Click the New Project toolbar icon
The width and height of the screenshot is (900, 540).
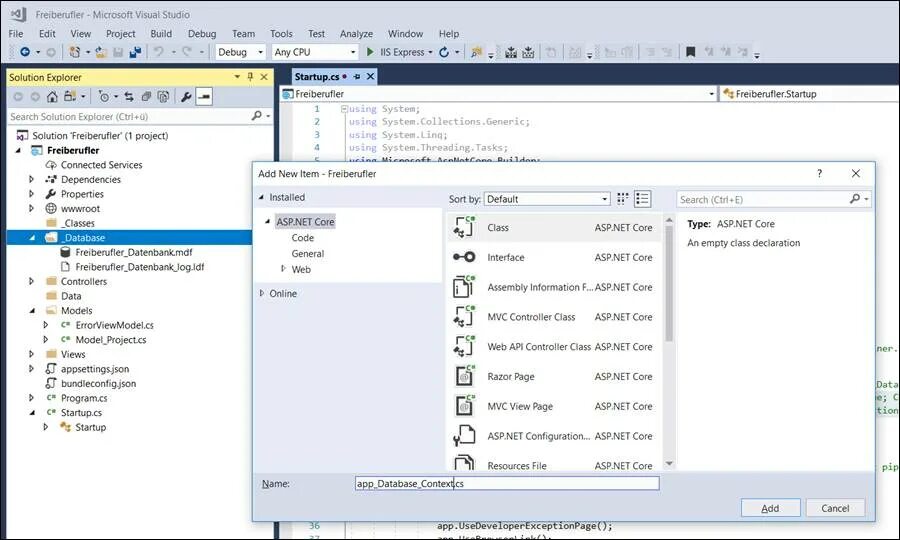click(x=75, y=52)
